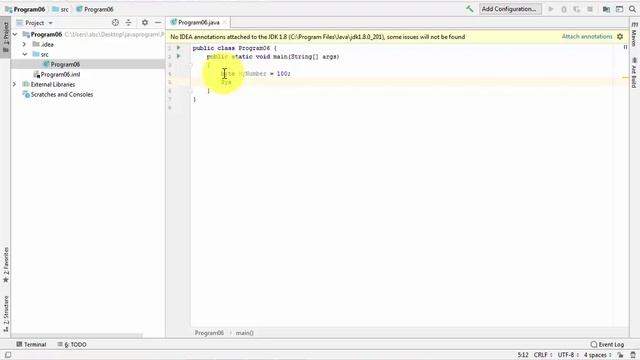Open Search Everywhere magnifier icon
Screen dimensions: 640x360
click(632, 9)
